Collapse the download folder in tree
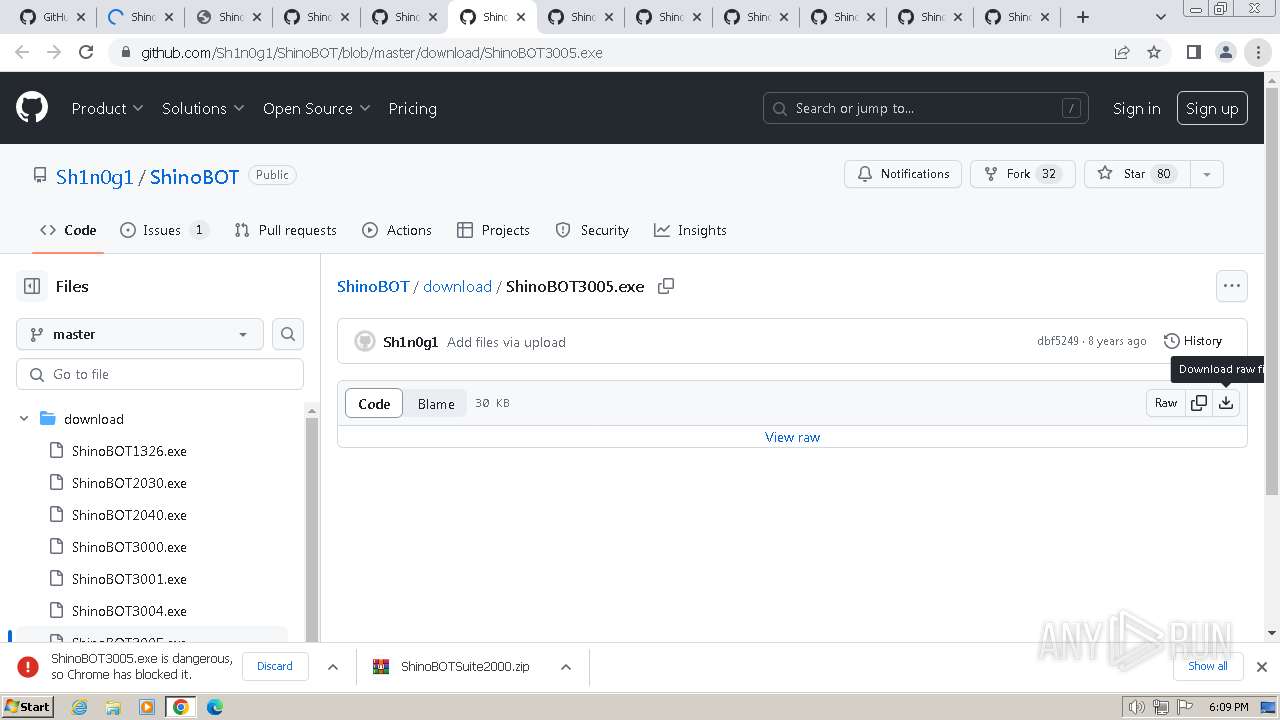 click(24, 419)
